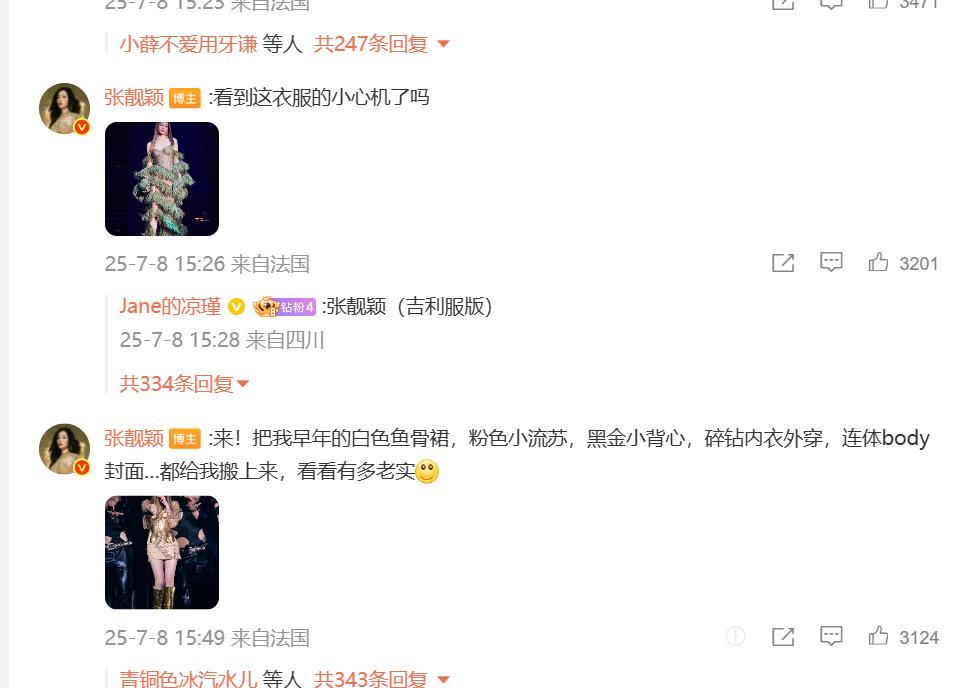Share the 15:26 comment via forward icon
Viewport: 958px width, 688px height.
click(783, 263)
